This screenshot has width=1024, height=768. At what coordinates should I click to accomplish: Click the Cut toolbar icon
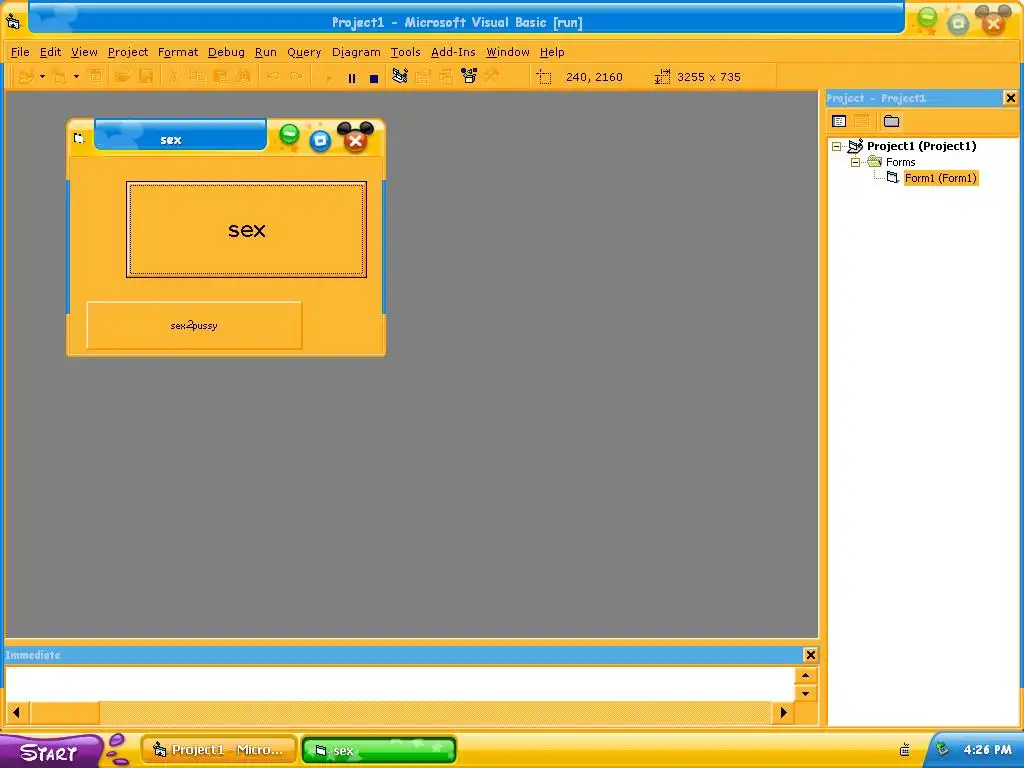click(x=174, y=76)
